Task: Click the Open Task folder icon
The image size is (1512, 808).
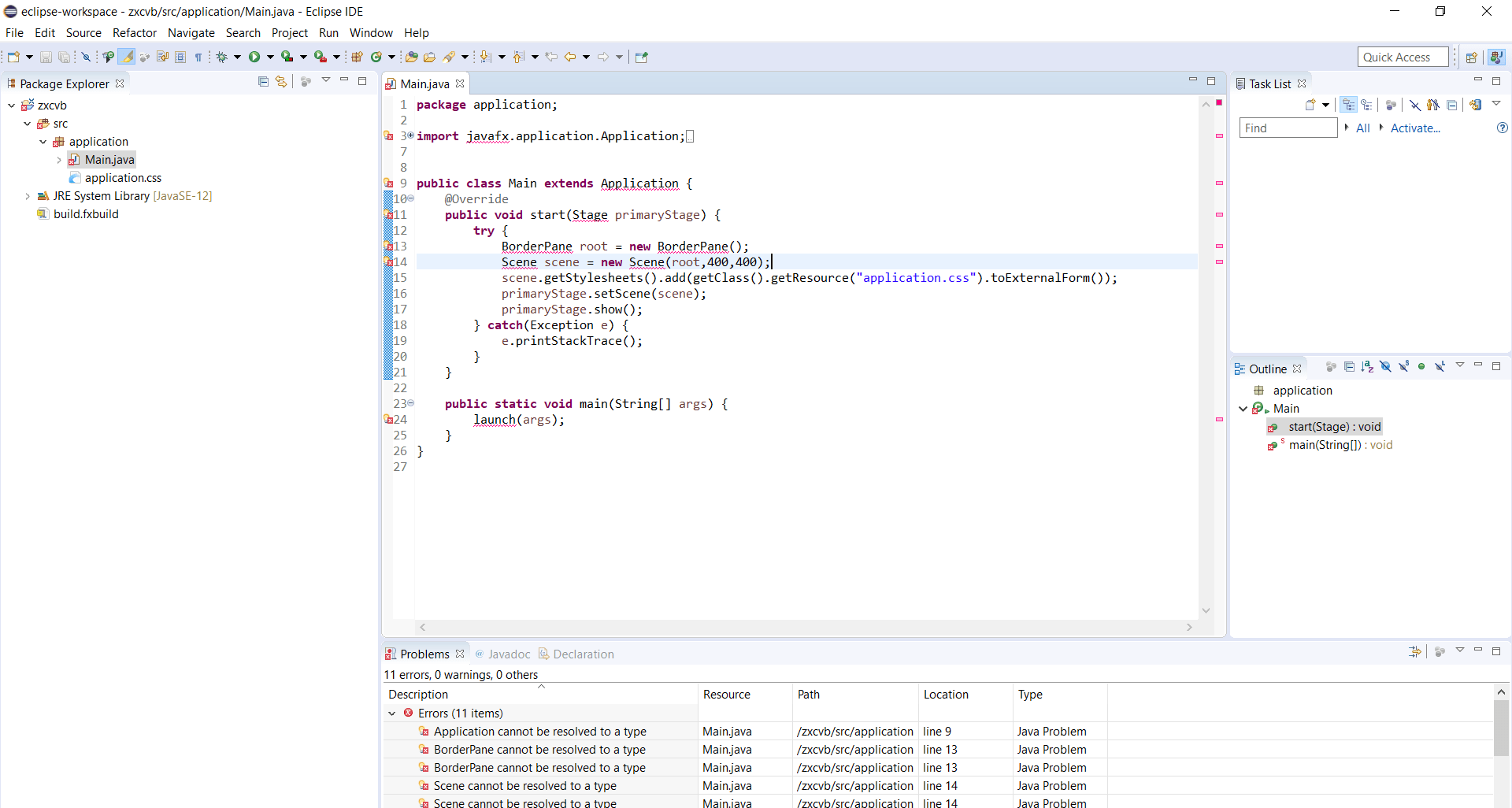Action: pos(429,57)
